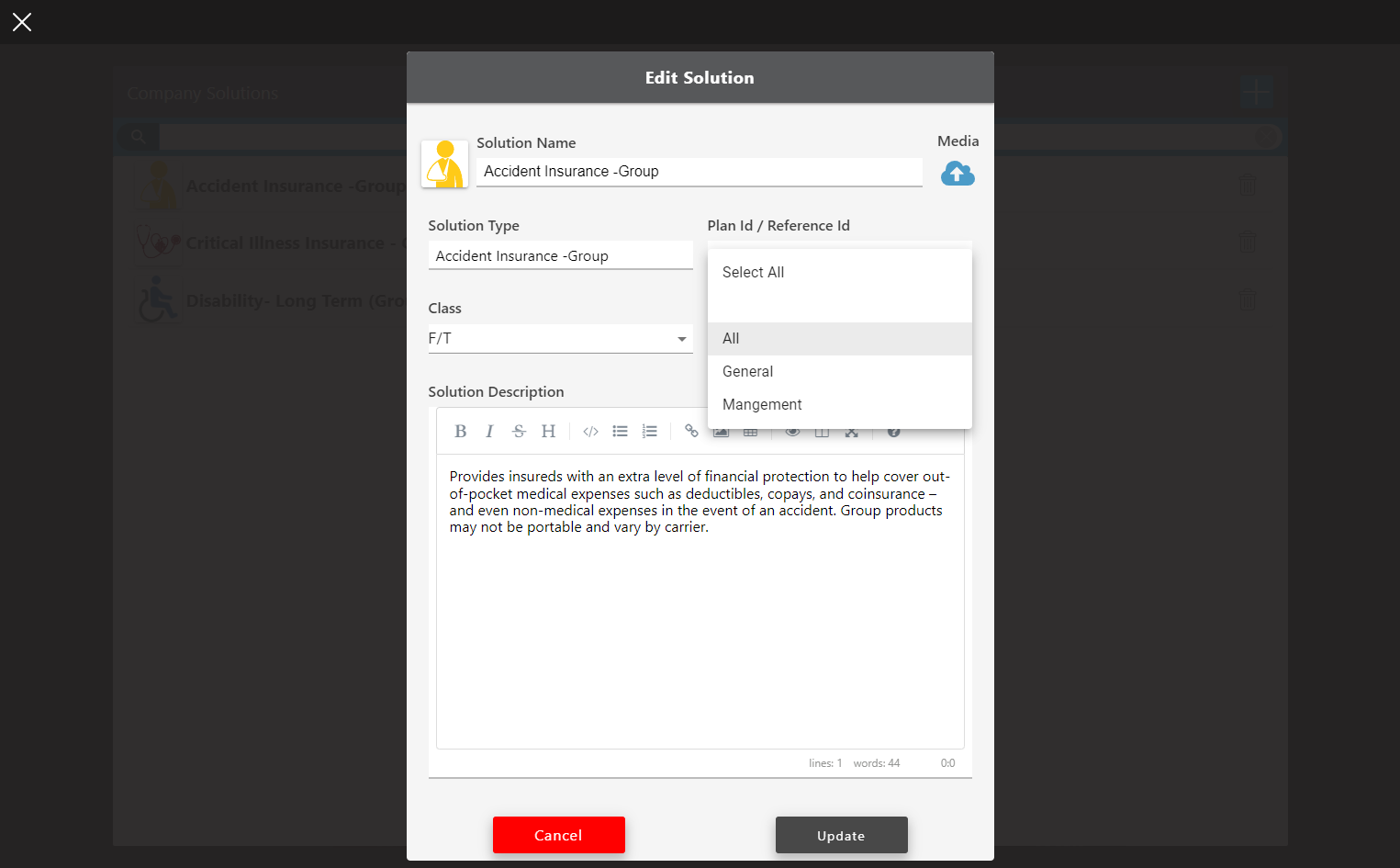The image size is (1400, 868).
Task: Insert a heading with the H icon
Action: 548,431
